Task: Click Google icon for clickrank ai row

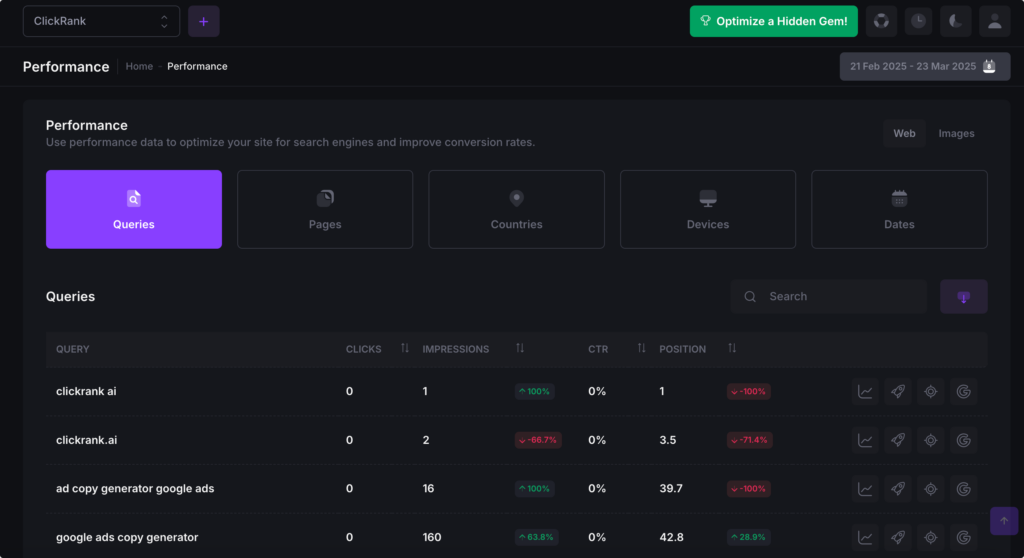Action: (x=963, y=391)
